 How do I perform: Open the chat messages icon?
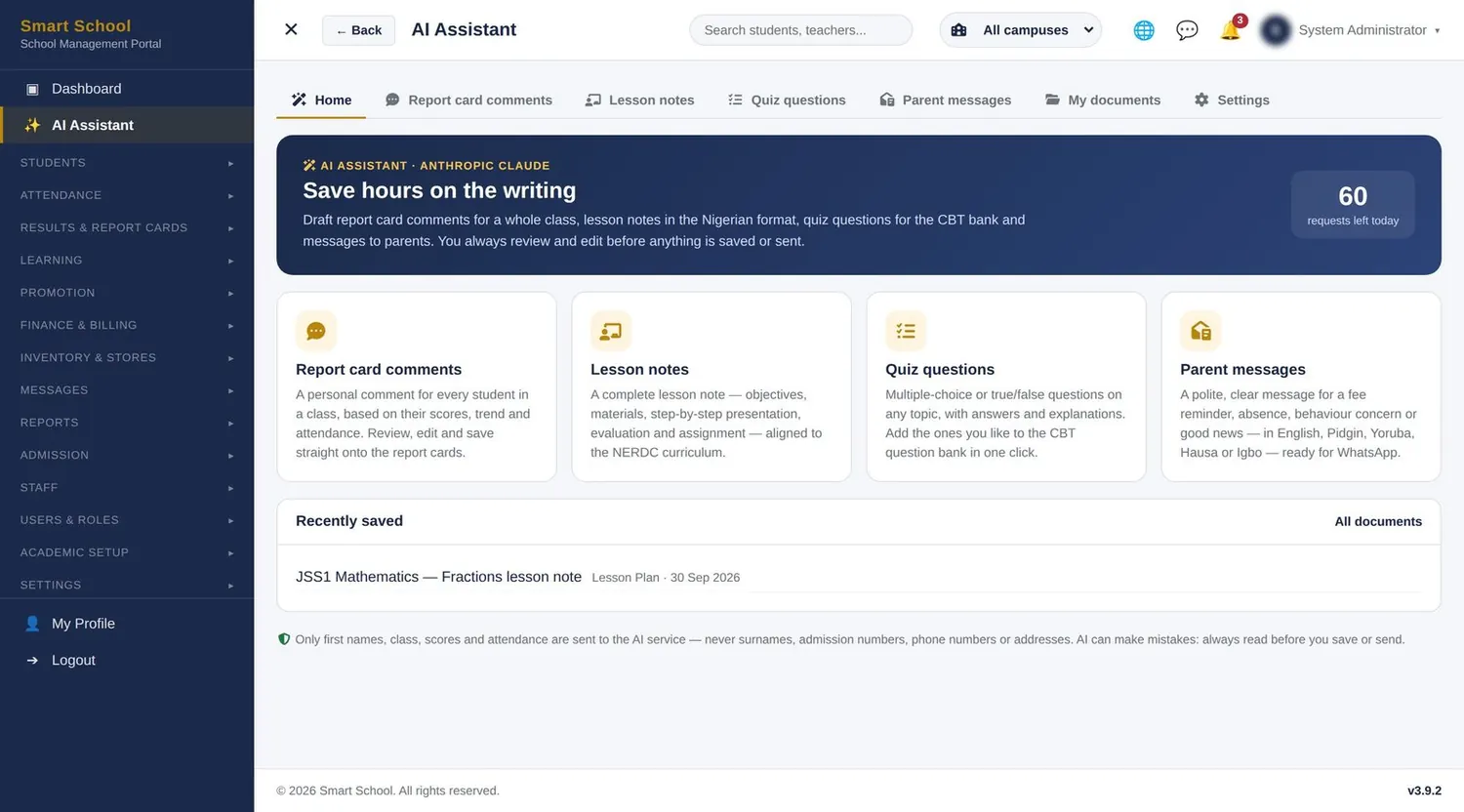pyautogui.click(x=1187, y=30)
